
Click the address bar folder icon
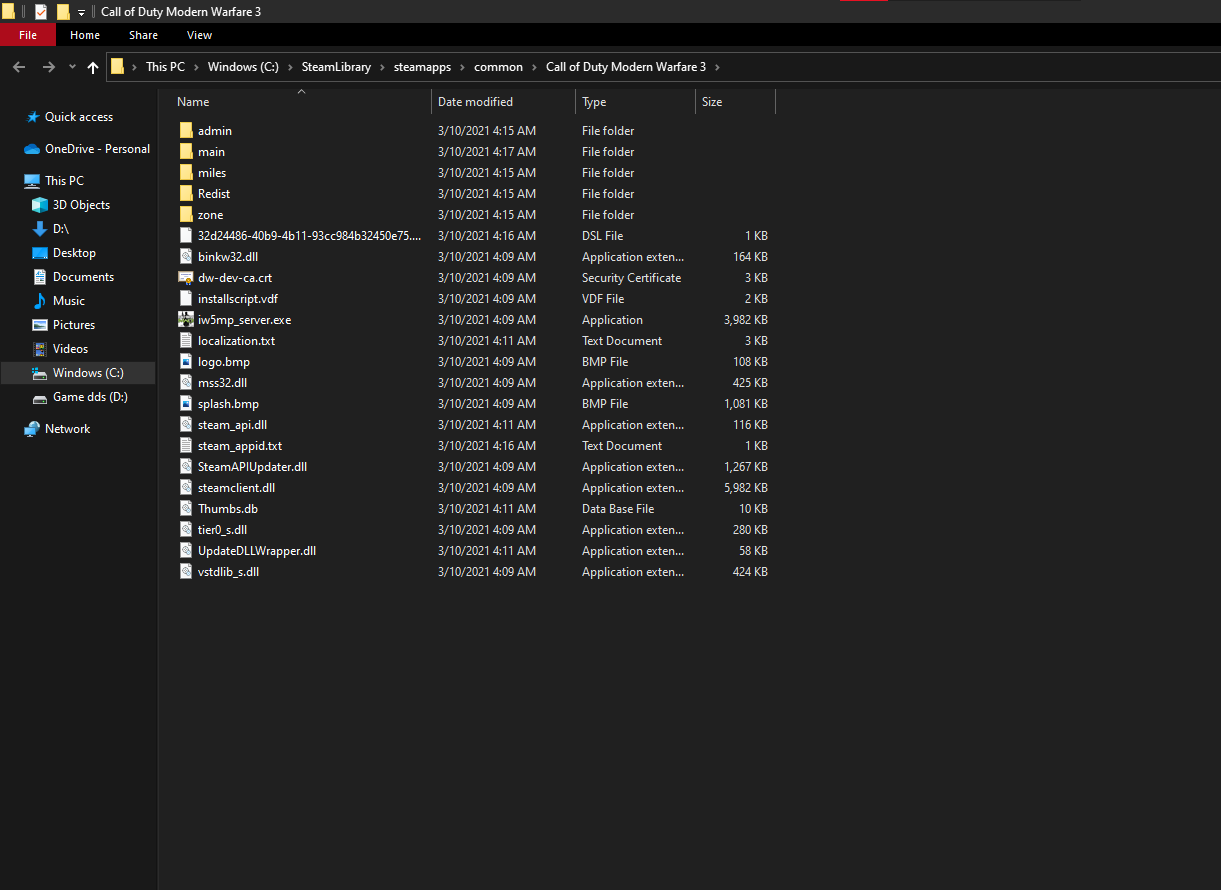118,67
